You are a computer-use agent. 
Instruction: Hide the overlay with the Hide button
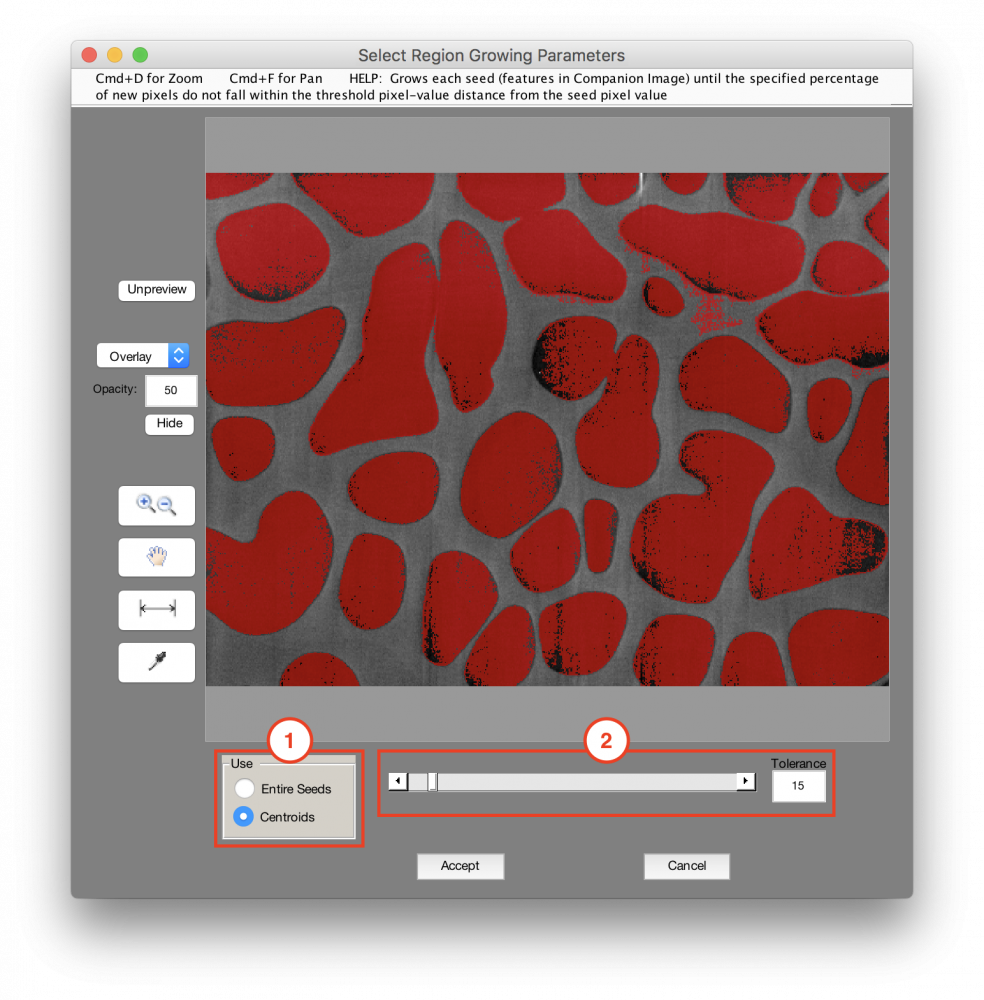(169, 423)
